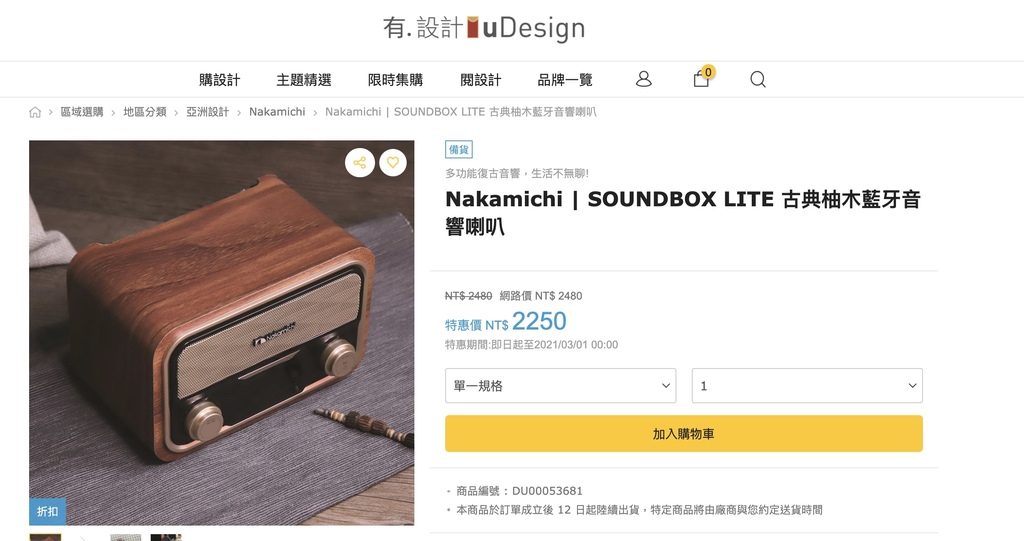Open the 品牌一覽 menu item
The width and height of the screenshot is (1024, 541).
(565, 80)
